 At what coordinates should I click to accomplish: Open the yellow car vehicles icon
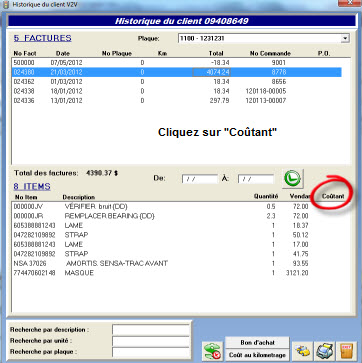coord(302,351)
